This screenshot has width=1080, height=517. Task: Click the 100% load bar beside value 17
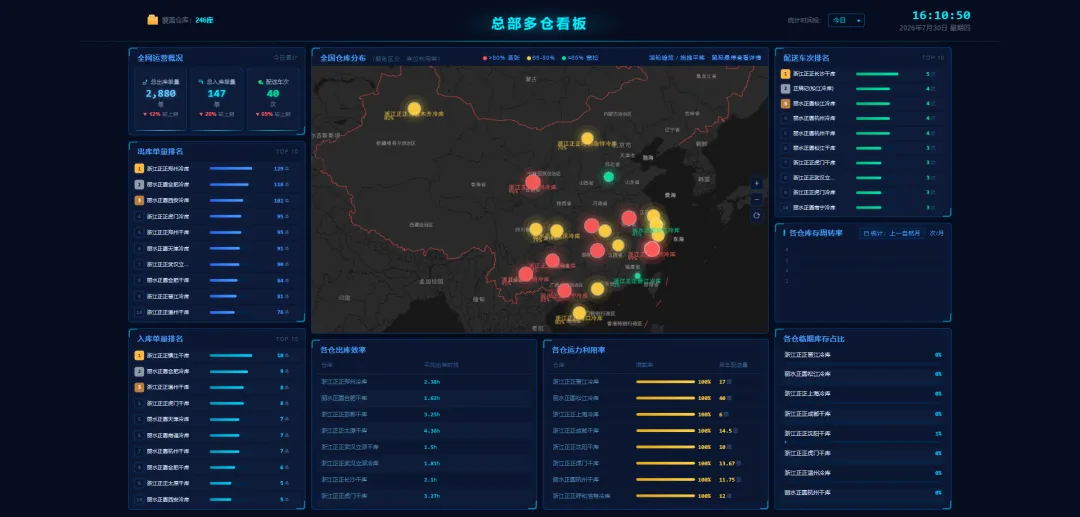665,381
